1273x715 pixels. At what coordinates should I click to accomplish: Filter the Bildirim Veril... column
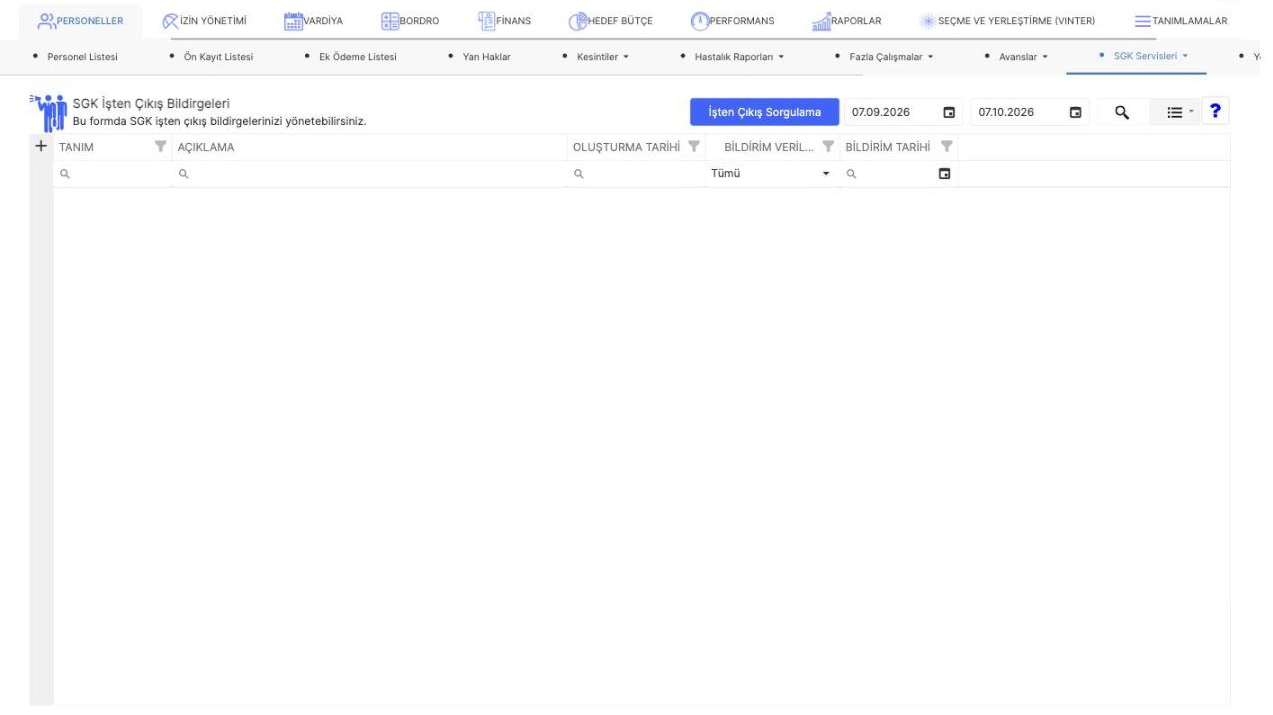828,147
